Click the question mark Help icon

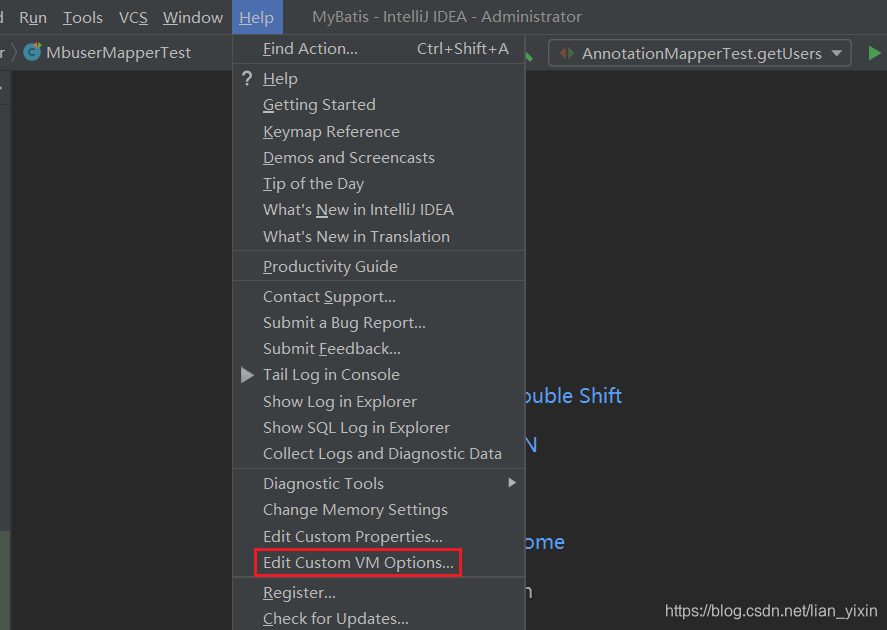tap(247, 78)
